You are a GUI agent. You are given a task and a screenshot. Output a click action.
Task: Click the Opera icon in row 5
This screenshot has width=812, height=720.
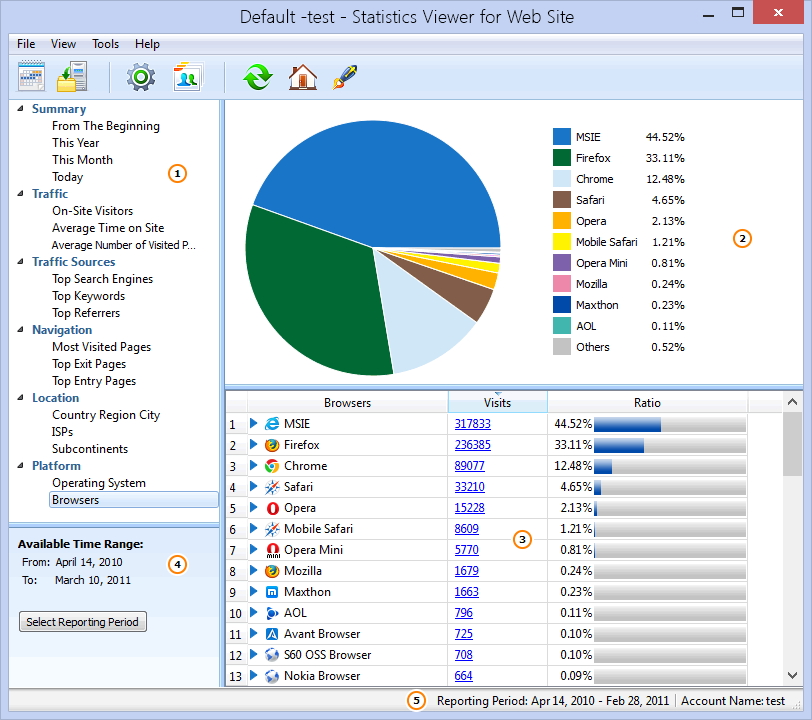coord(272,508)
